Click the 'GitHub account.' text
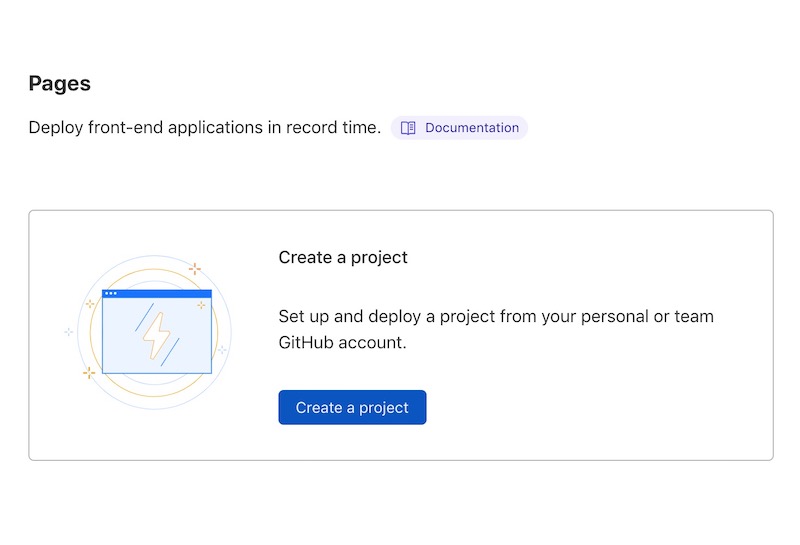 pos(342,342)
